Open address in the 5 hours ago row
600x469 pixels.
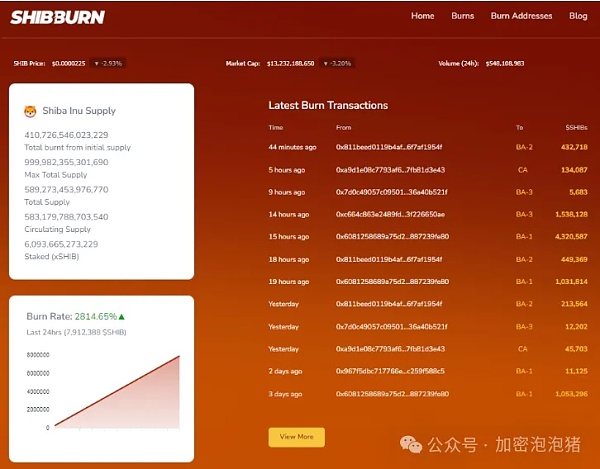coord(390,170)
